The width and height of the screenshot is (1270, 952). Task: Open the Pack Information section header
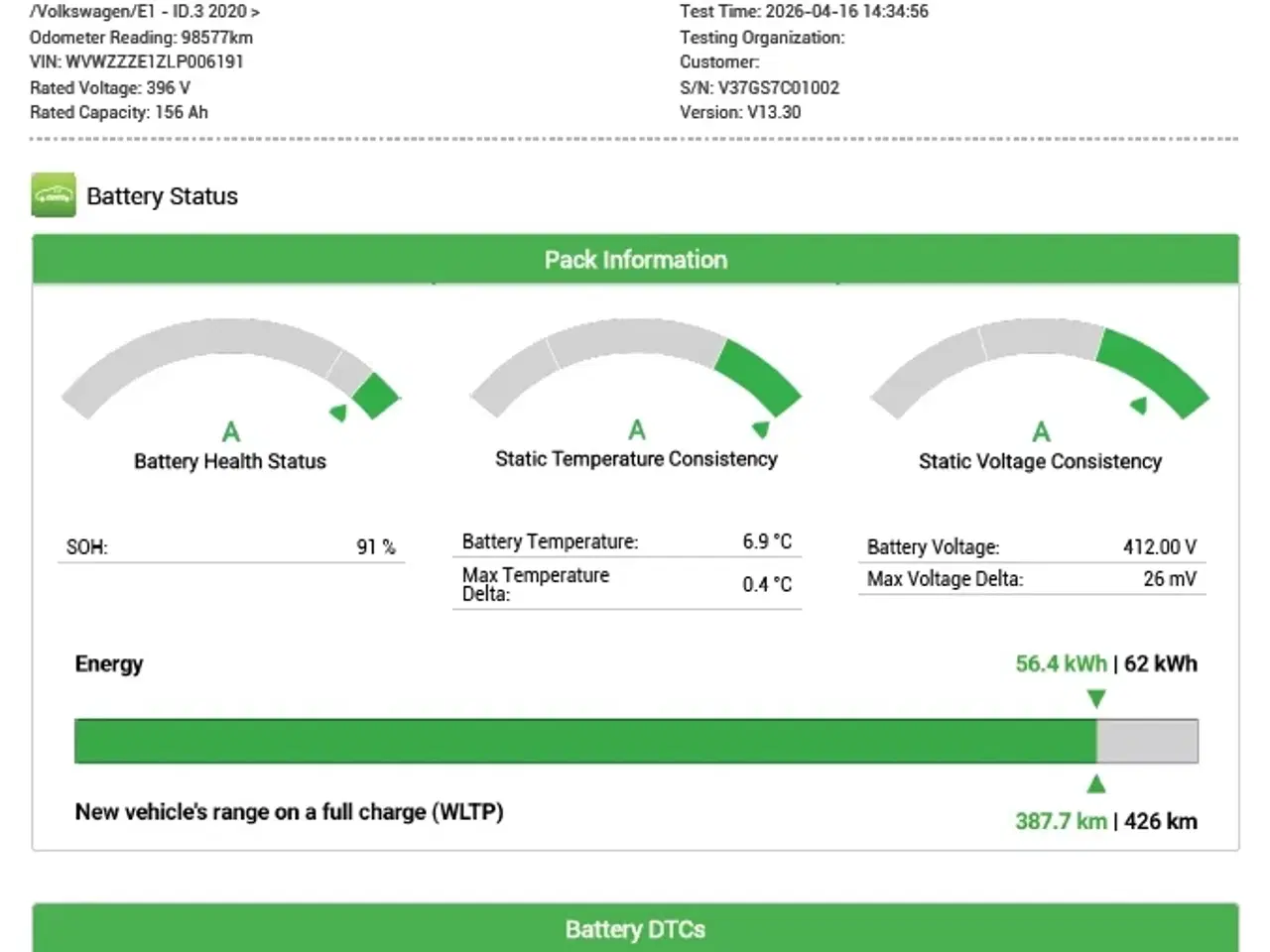coord(635,260)
